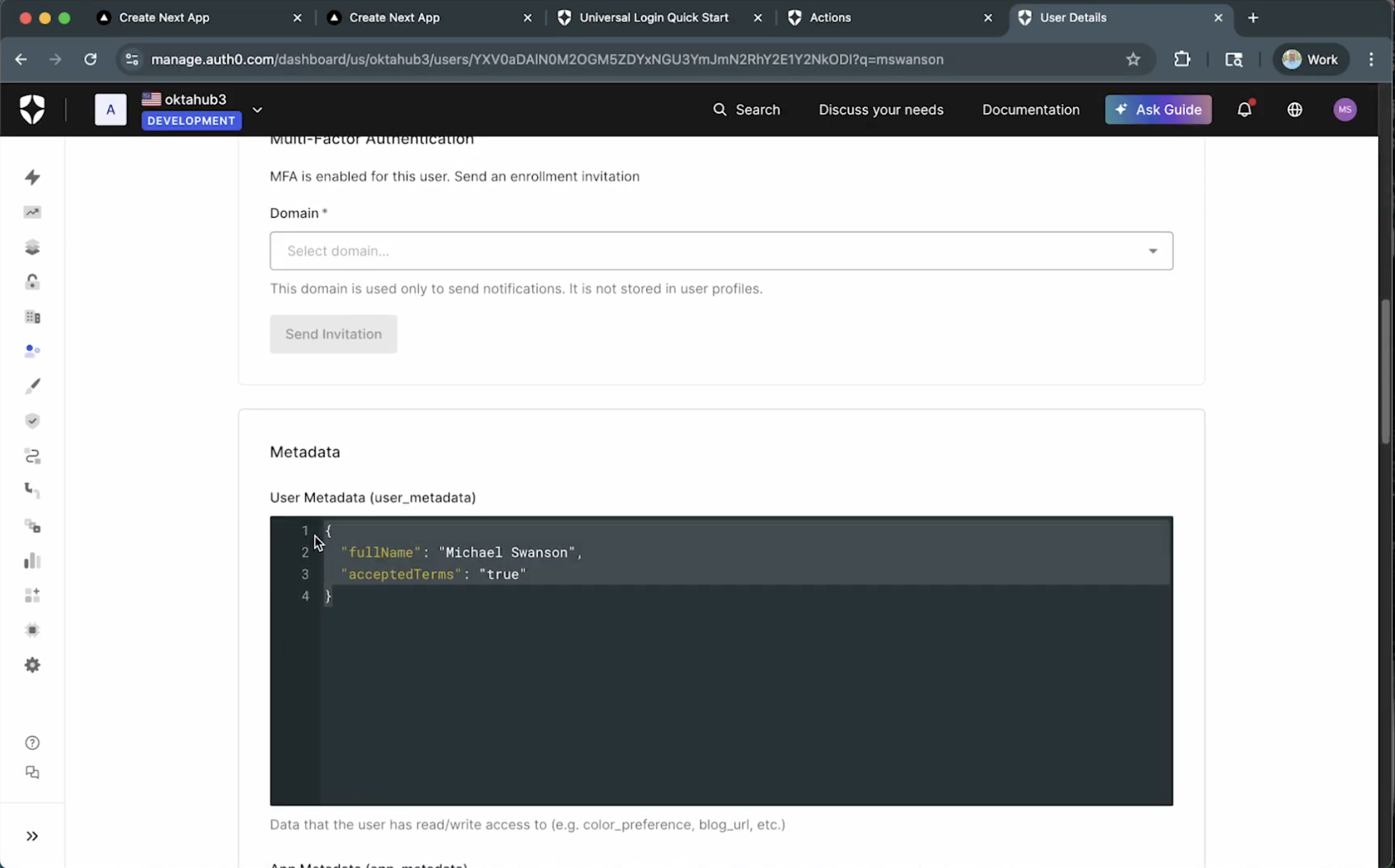Open the Actions flow icon in sidebar

point(32,456)
